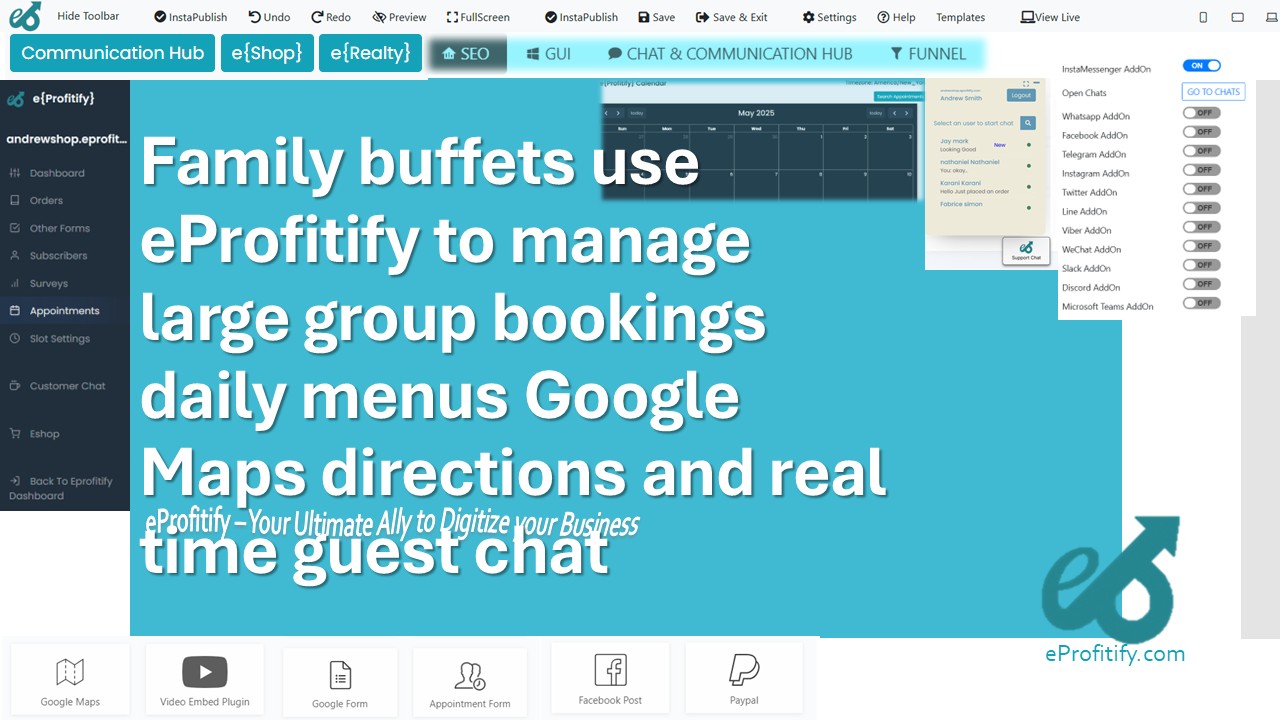Enable the Whatsapp AddOn
1280x720 pixels.
(x=1200, y=113)
